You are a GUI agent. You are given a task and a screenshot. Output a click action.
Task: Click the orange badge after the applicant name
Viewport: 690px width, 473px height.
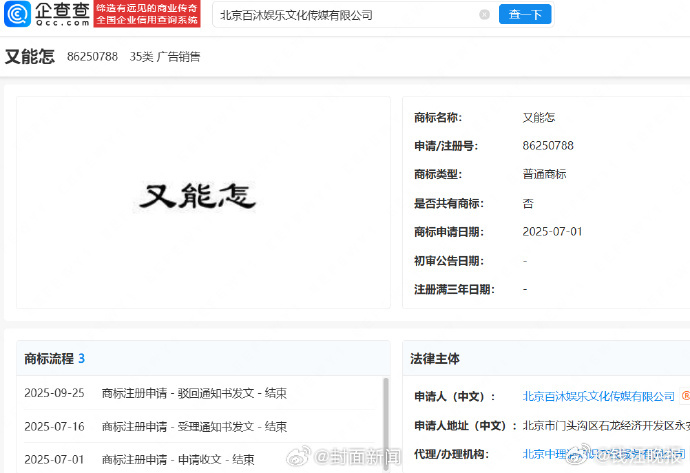pos(685,396)
